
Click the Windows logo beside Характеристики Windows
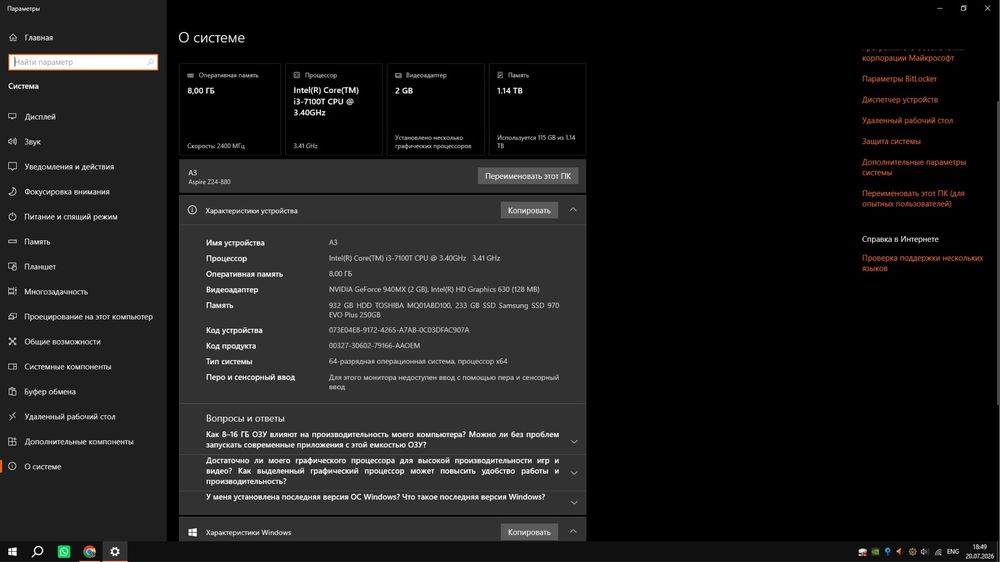(192, 532)
